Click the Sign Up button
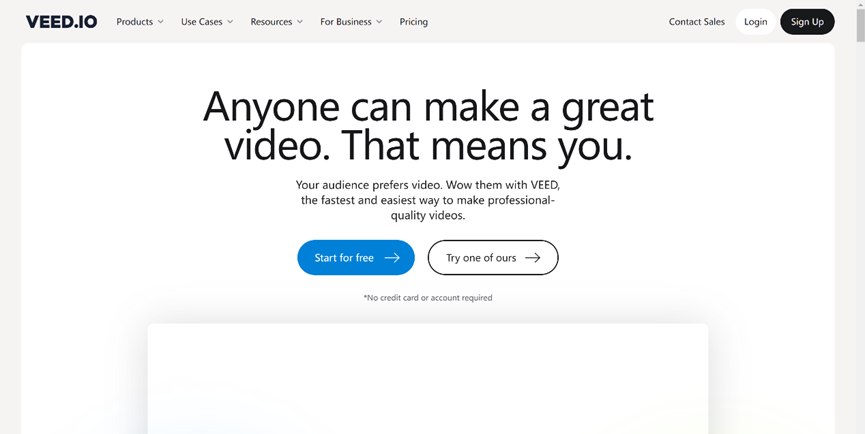Viewport: 865px width, 434px height. (807, 22)
